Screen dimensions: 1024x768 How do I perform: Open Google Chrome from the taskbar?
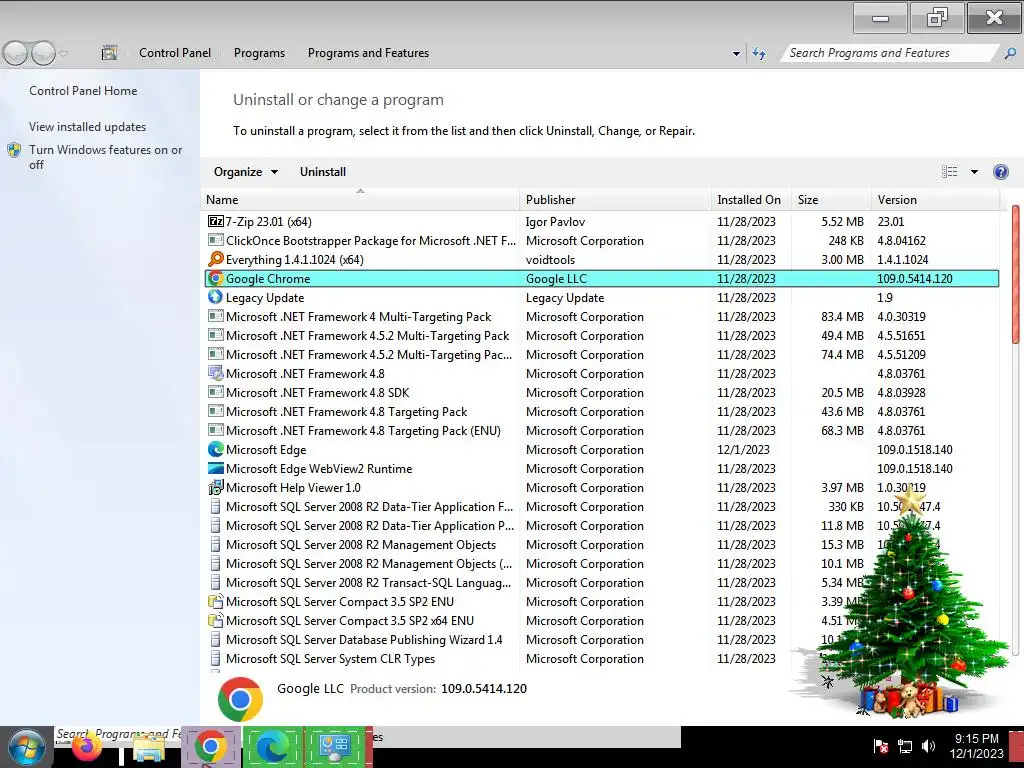(210, 747)
